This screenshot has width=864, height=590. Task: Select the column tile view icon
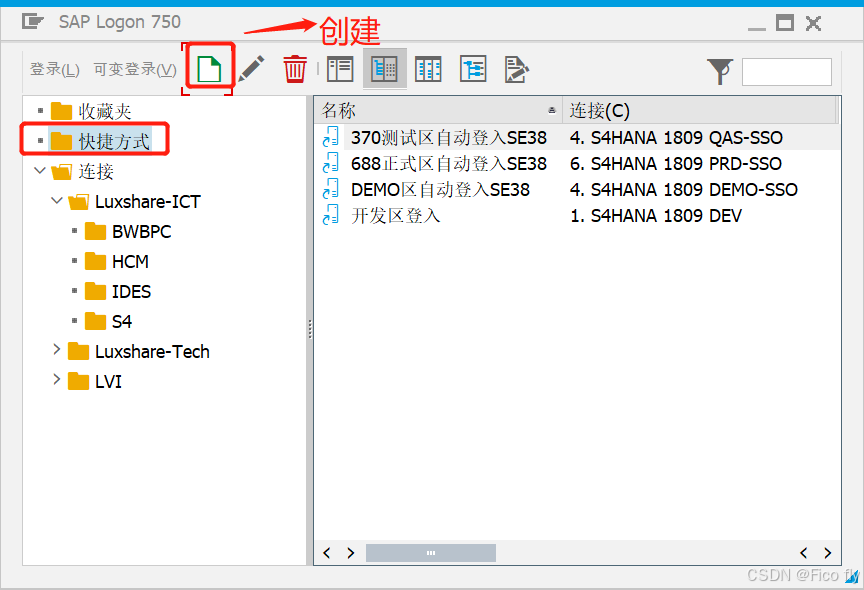point(428,69)
